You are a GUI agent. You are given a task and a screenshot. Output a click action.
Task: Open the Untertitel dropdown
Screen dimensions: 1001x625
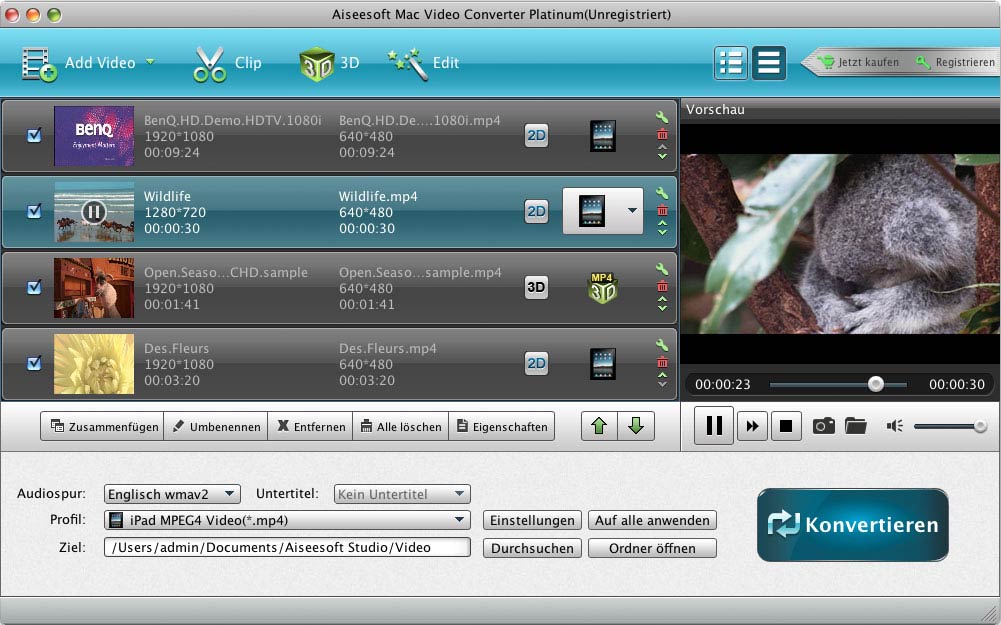point(402,494)
